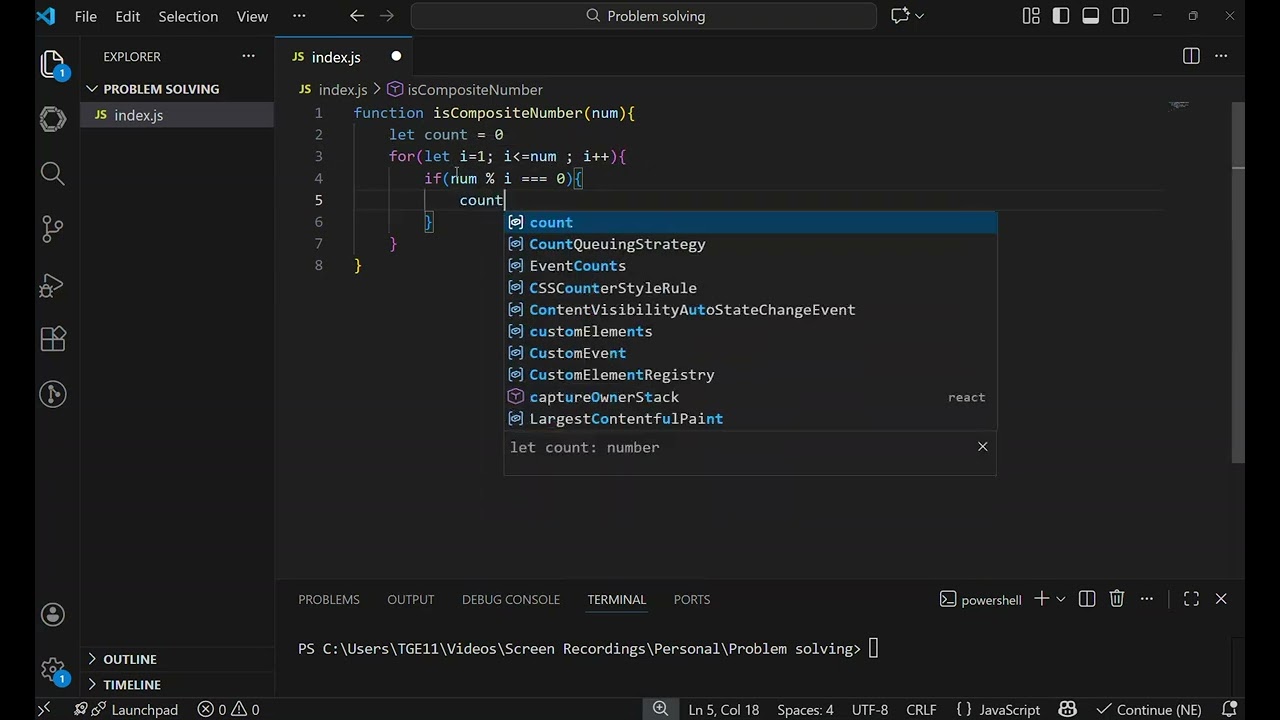
Task: Go back with the navigation arrow
Action: 357,16
